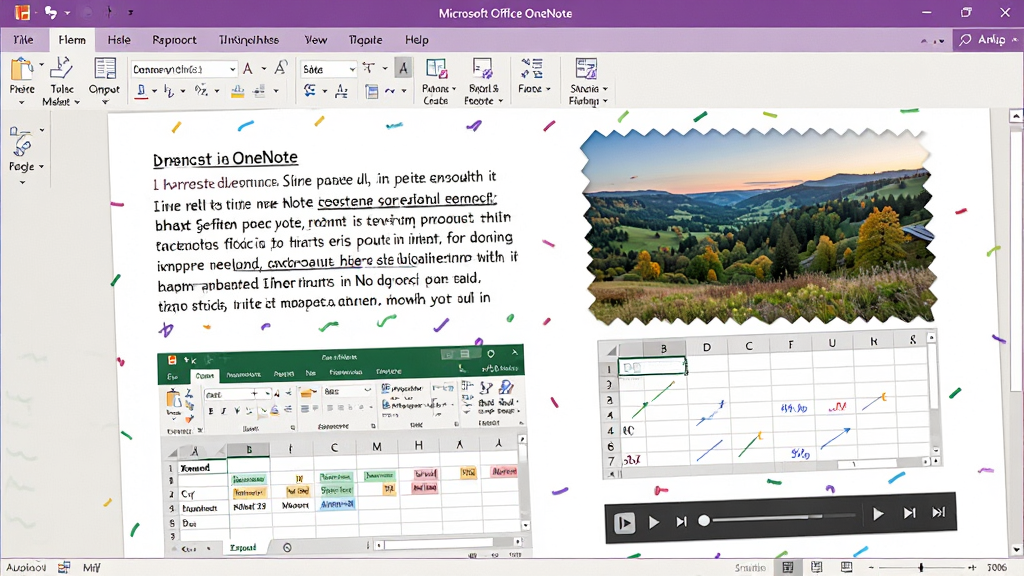Open the undo history arrow in title bar
This screenshot has height=576, width=1024.
coord(67,12)
